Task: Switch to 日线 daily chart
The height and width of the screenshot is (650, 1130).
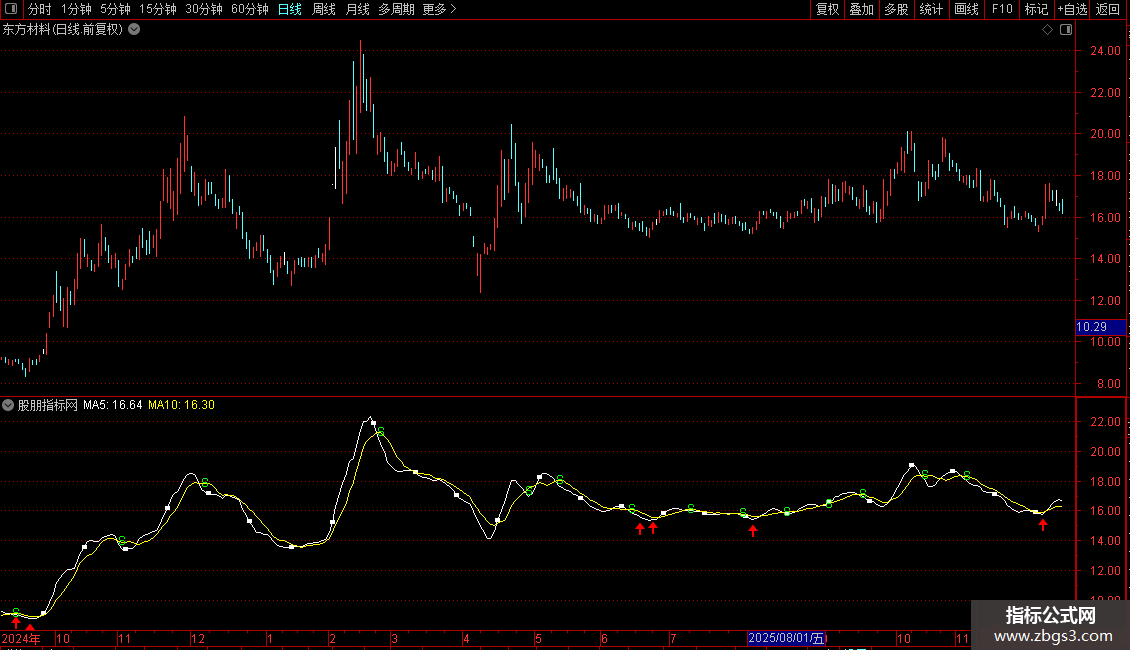Action: tap(290, 9)
